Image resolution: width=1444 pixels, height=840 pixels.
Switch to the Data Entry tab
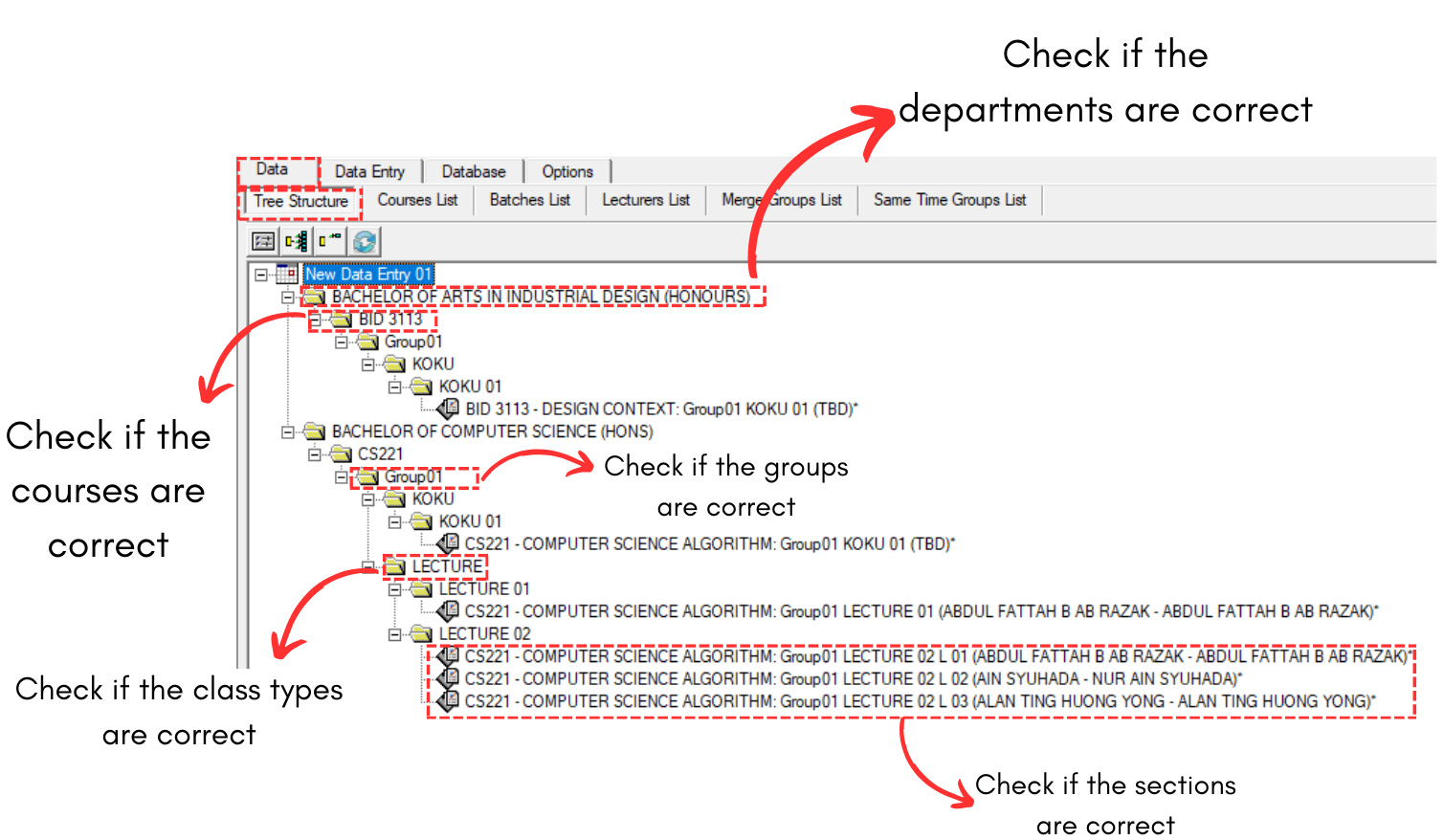(369, 171)
